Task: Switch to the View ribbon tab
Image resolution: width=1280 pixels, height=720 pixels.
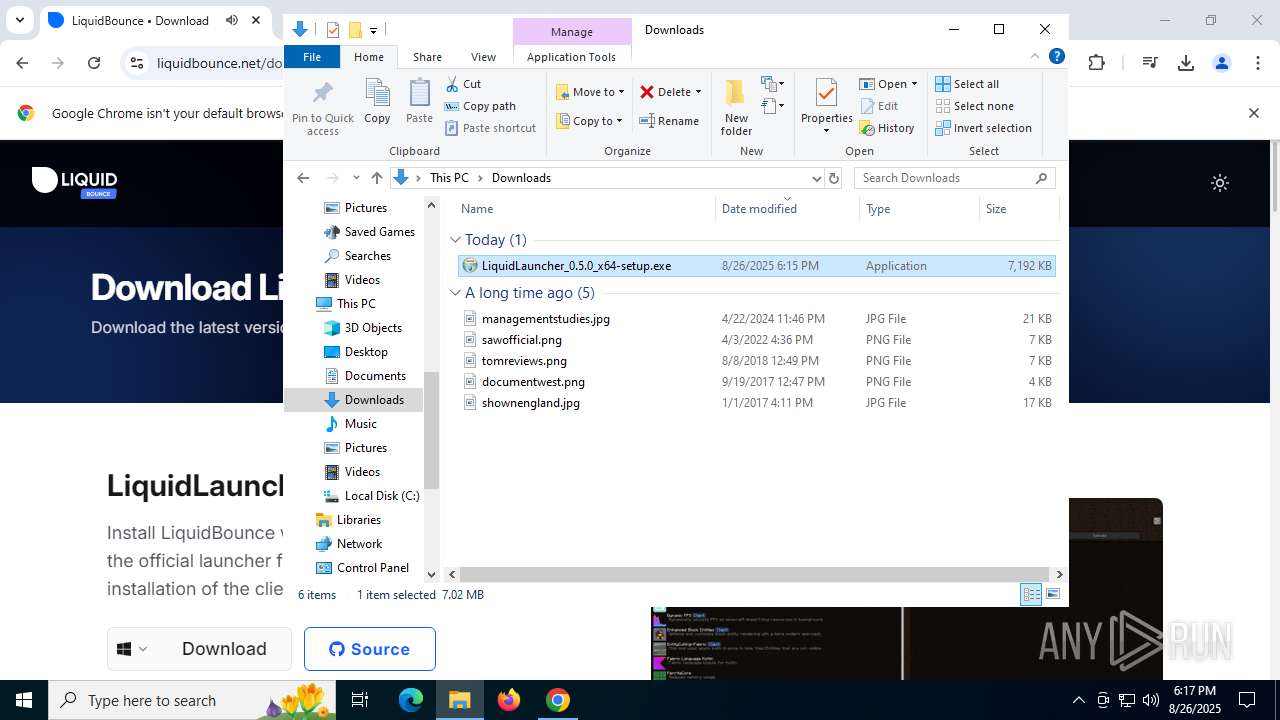Action: pos(483,57)
